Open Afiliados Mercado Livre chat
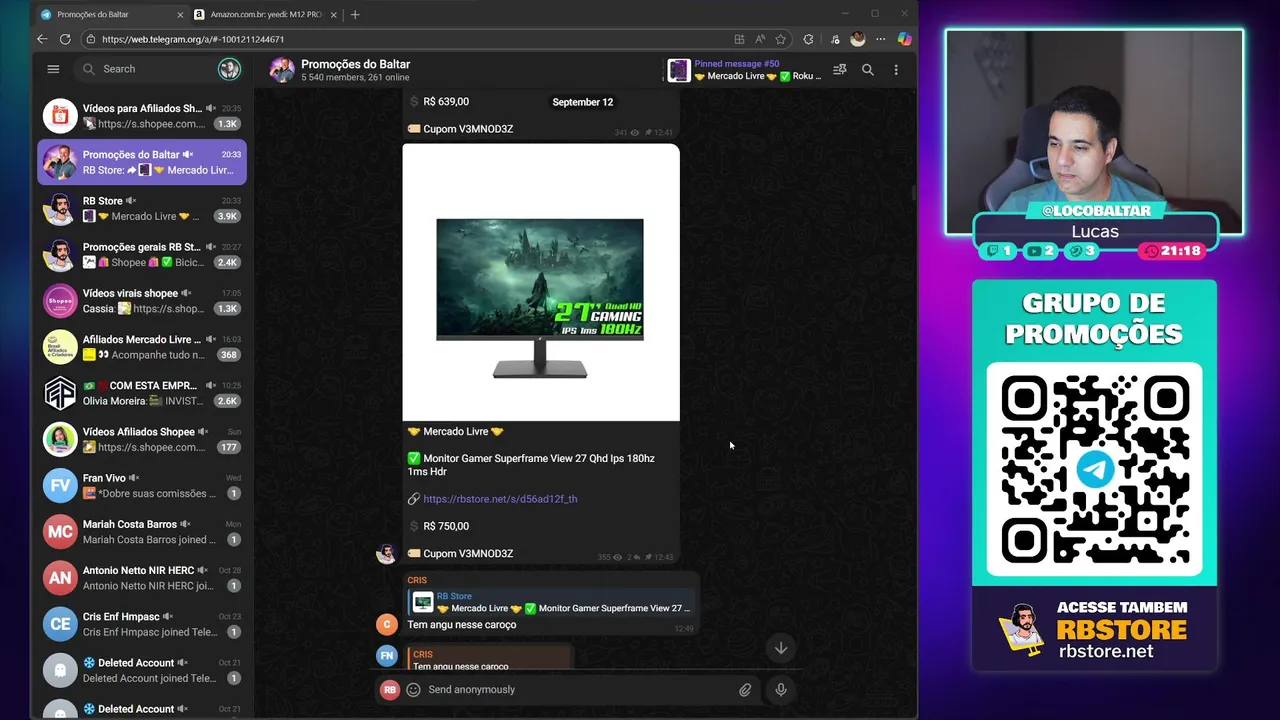 tap(142, 347)
